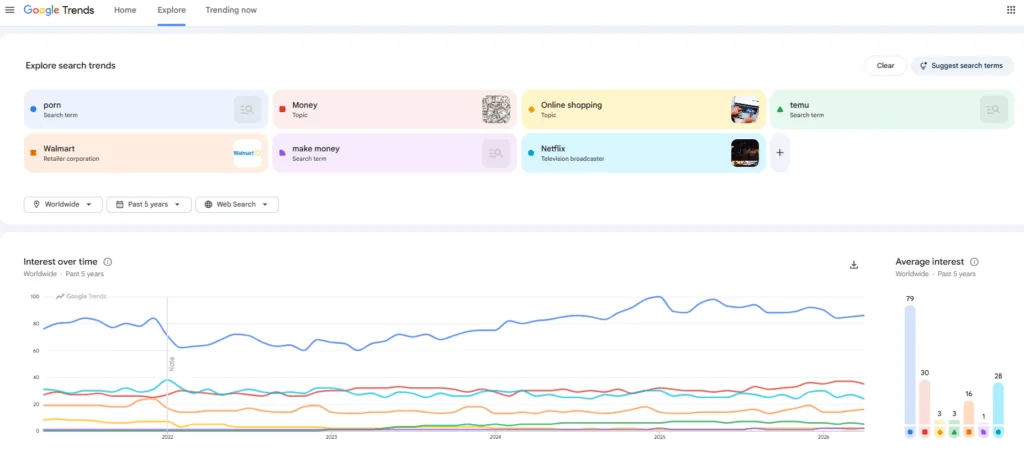This screenshot has height=458, width=1024.
Task: Open the Google apps grid
Action: [x=1011, y=10]
